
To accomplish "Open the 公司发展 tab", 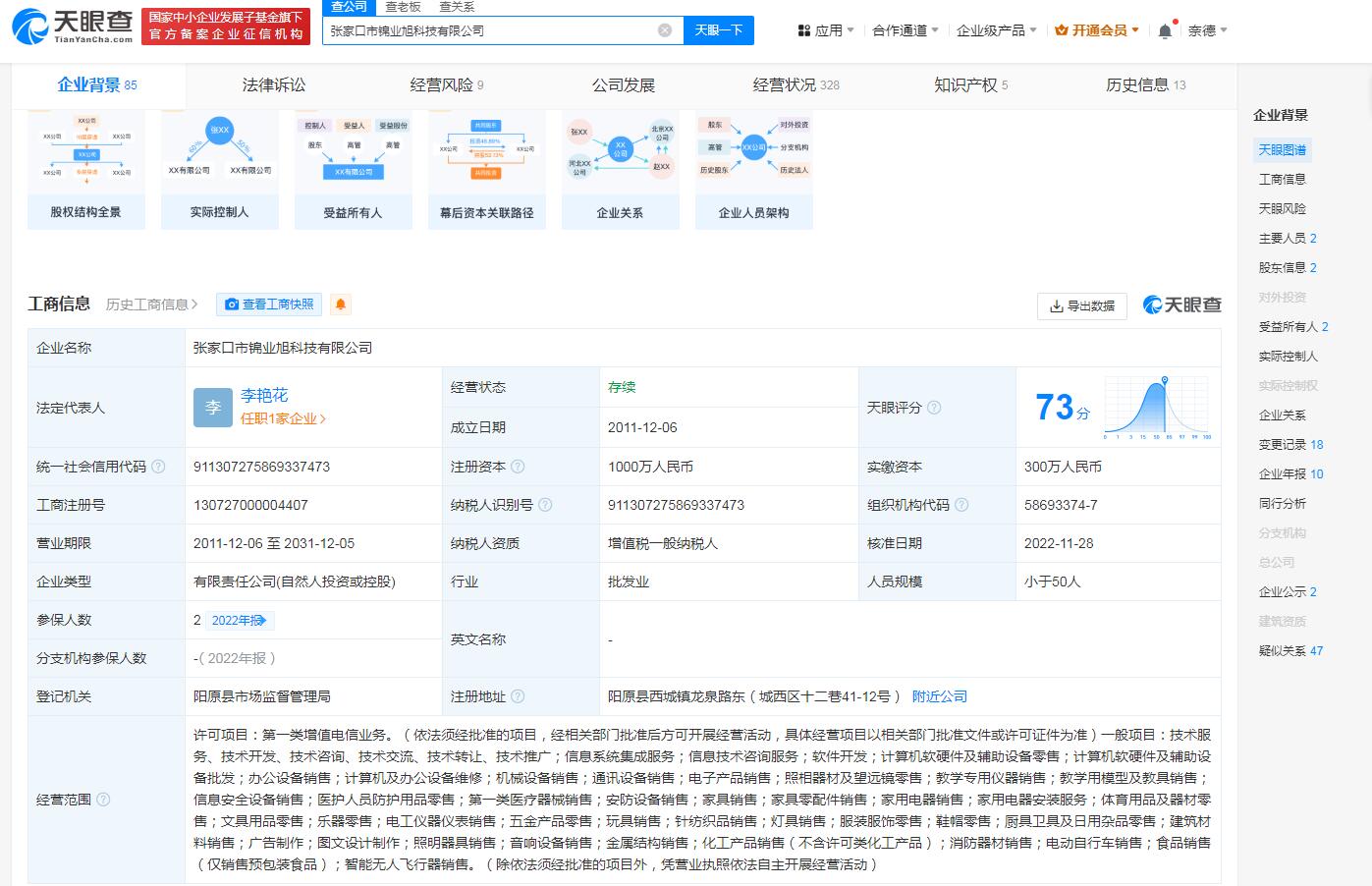I will point(624,85).
